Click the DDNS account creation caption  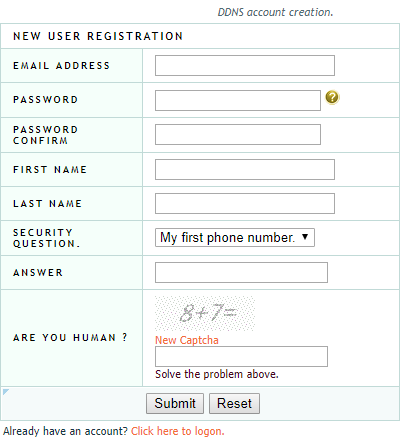pos(275,12)
